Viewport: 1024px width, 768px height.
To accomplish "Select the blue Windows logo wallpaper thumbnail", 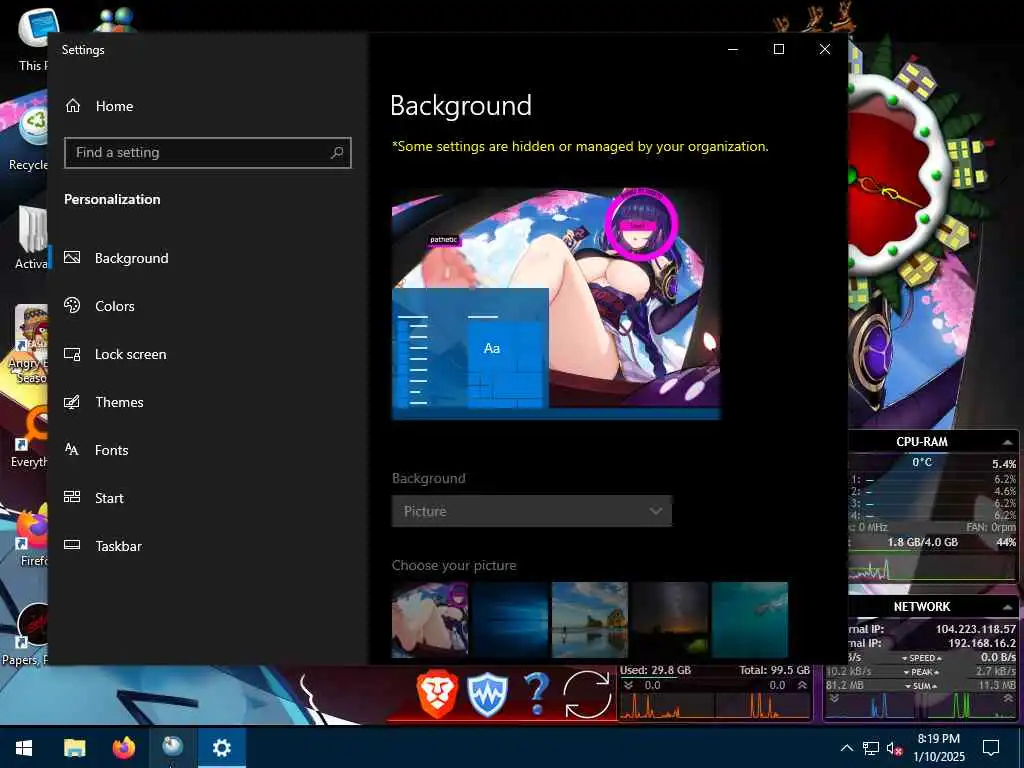I will [x=510, y=620].
